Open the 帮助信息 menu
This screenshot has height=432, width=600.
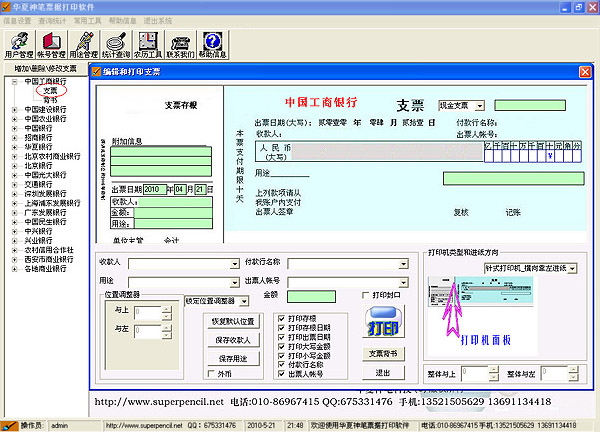[122, 21]
